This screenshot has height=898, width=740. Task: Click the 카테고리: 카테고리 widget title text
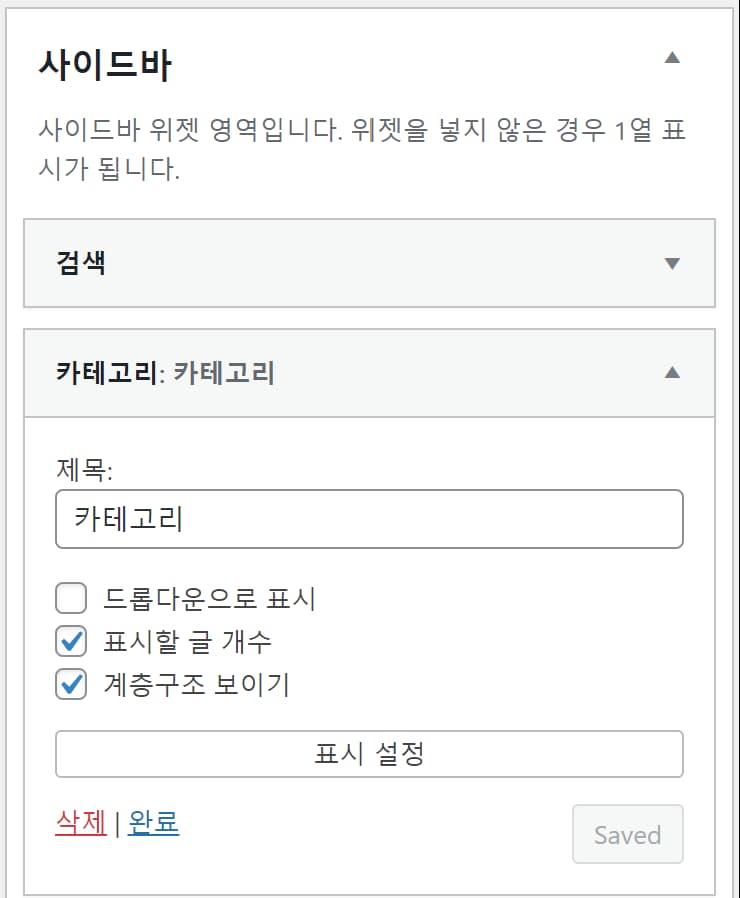coord(165,373)
